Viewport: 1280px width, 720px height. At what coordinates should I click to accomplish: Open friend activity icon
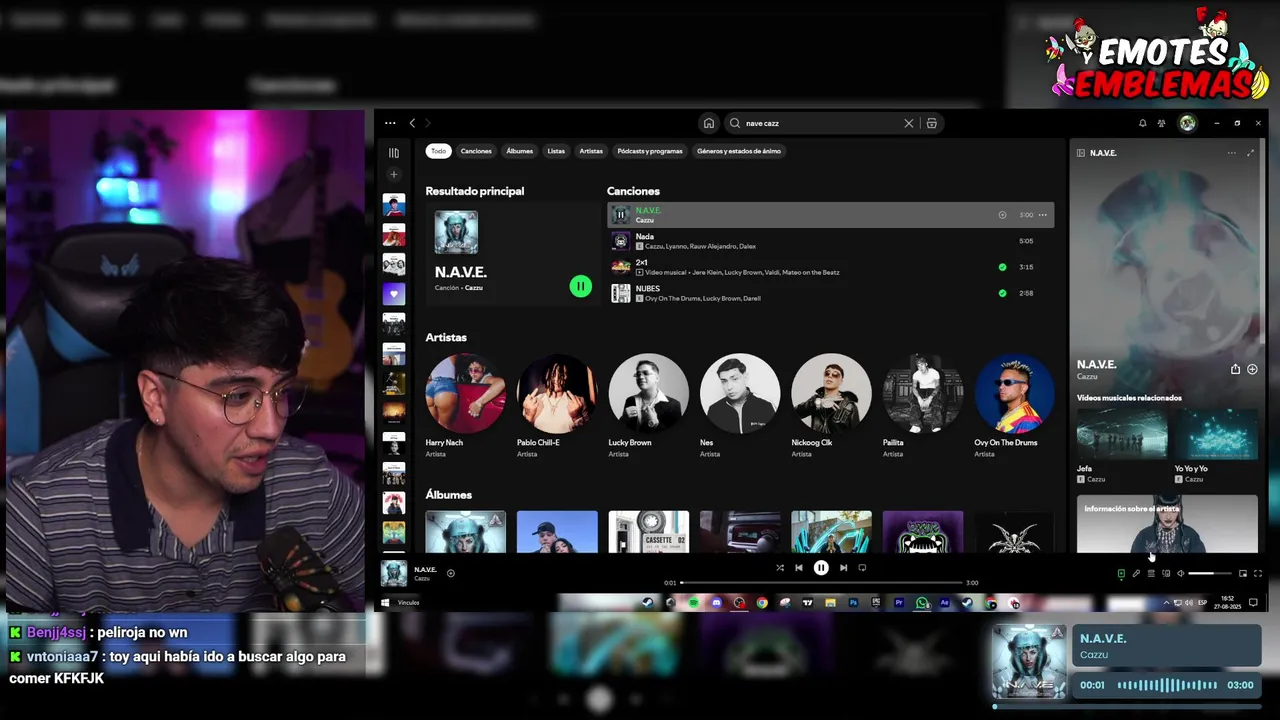point(1161,123)
